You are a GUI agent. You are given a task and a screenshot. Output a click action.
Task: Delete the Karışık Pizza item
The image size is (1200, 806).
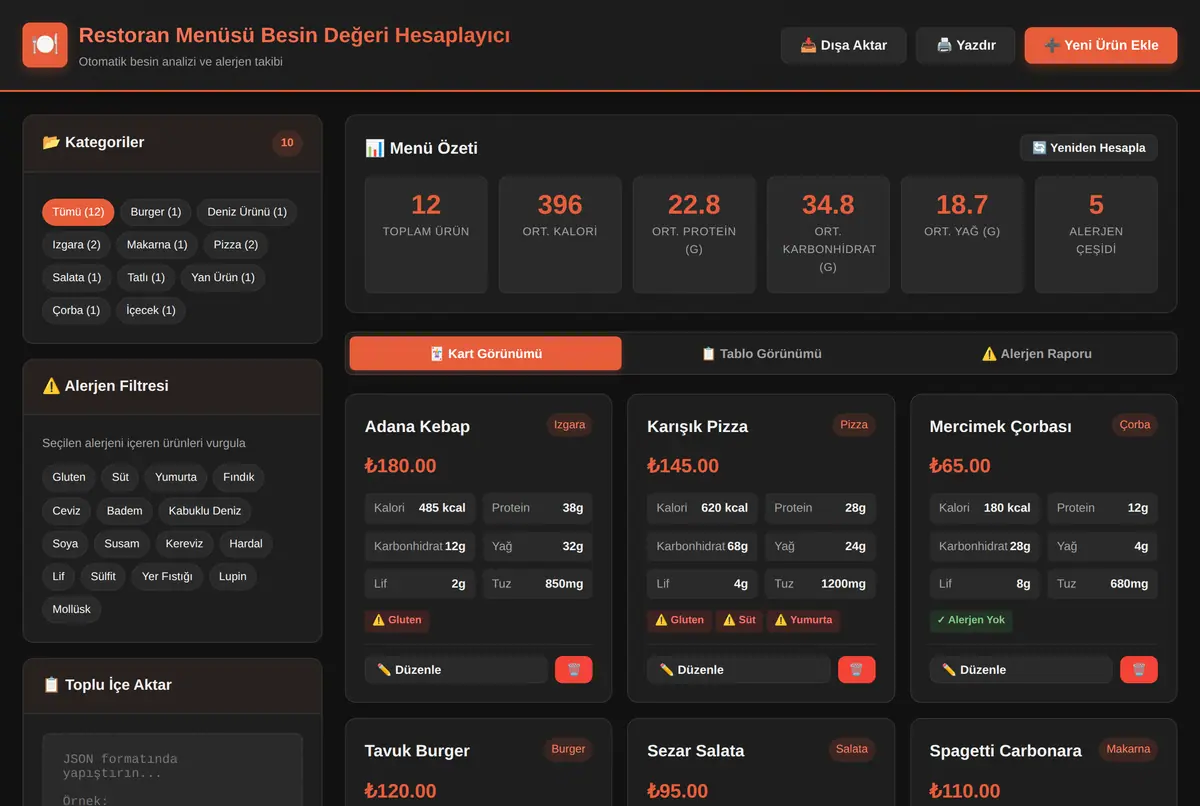click(856, 670)
